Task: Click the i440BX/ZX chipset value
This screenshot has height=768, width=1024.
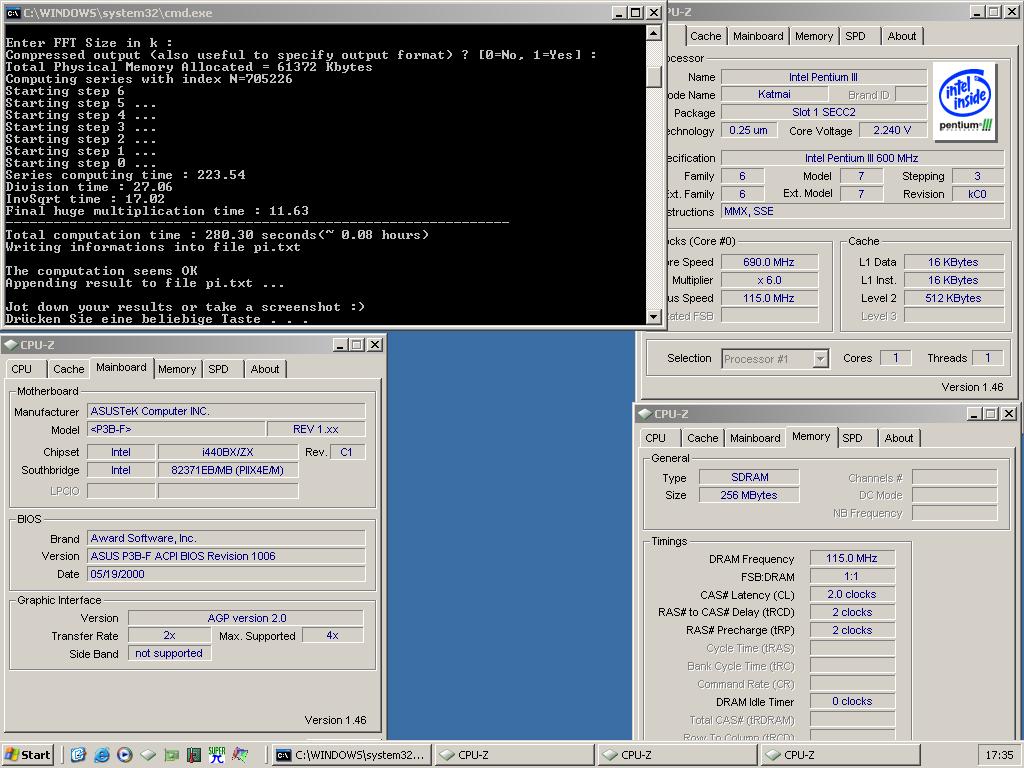Action: coord(228,452)
